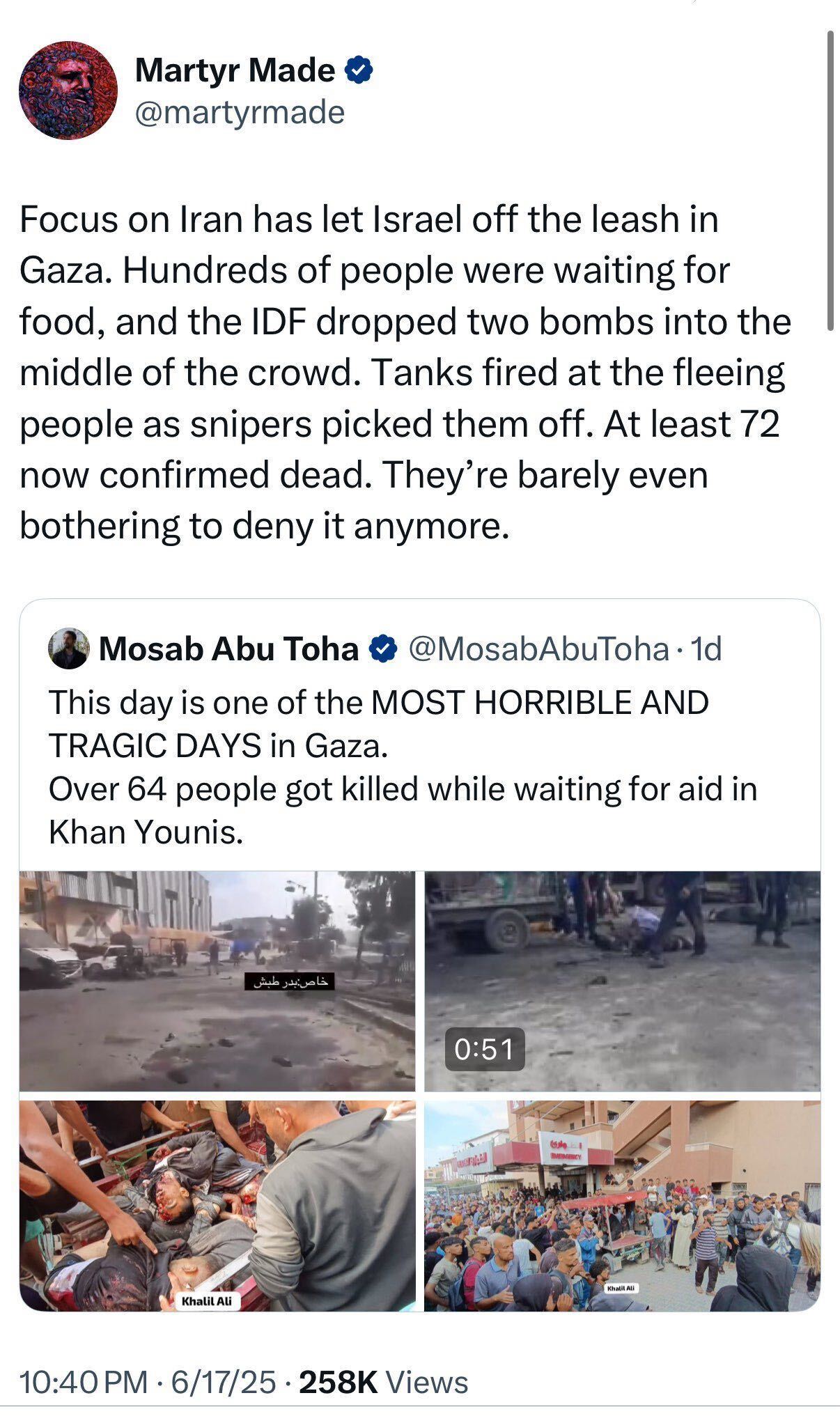Tap the Mosab Abu Toha small avatar

[68, 648]
